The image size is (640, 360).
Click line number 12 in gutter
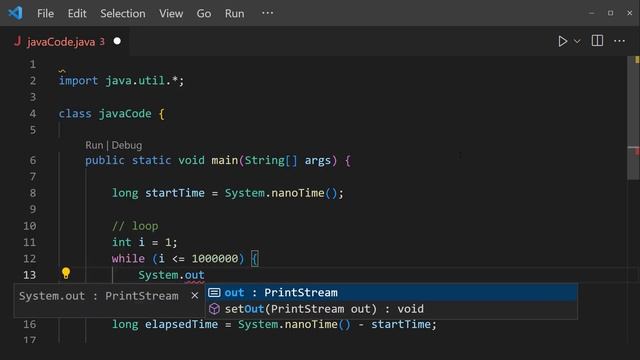(x=29, y=259)
